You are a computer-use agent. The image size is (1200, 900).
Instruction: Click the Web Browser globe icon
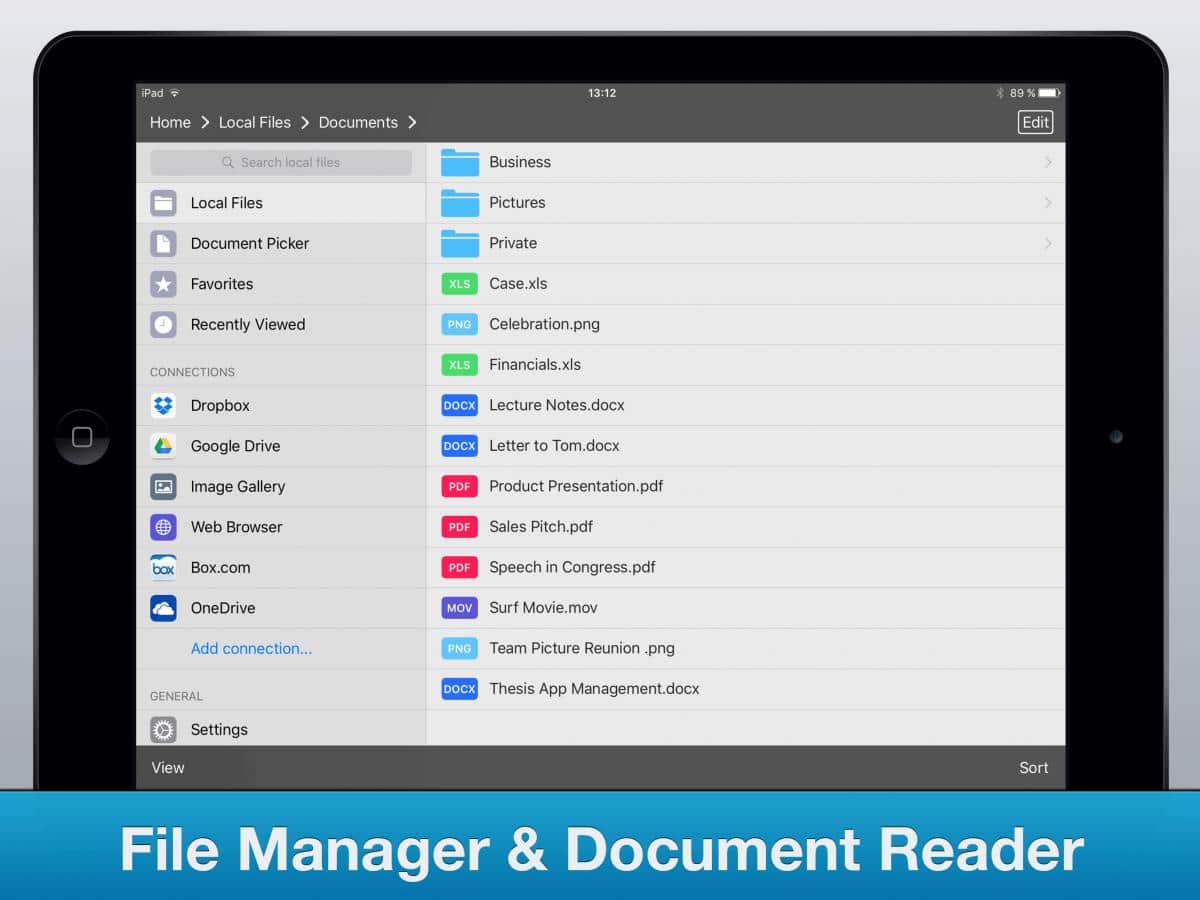pyautogui.click(x=163, y=527)
